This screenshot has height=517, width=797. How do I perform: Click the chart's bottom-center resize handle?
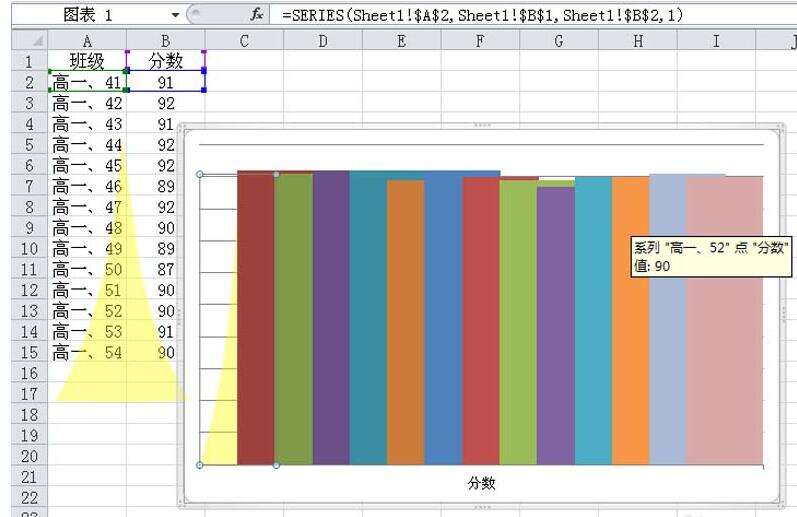point(481,507)
